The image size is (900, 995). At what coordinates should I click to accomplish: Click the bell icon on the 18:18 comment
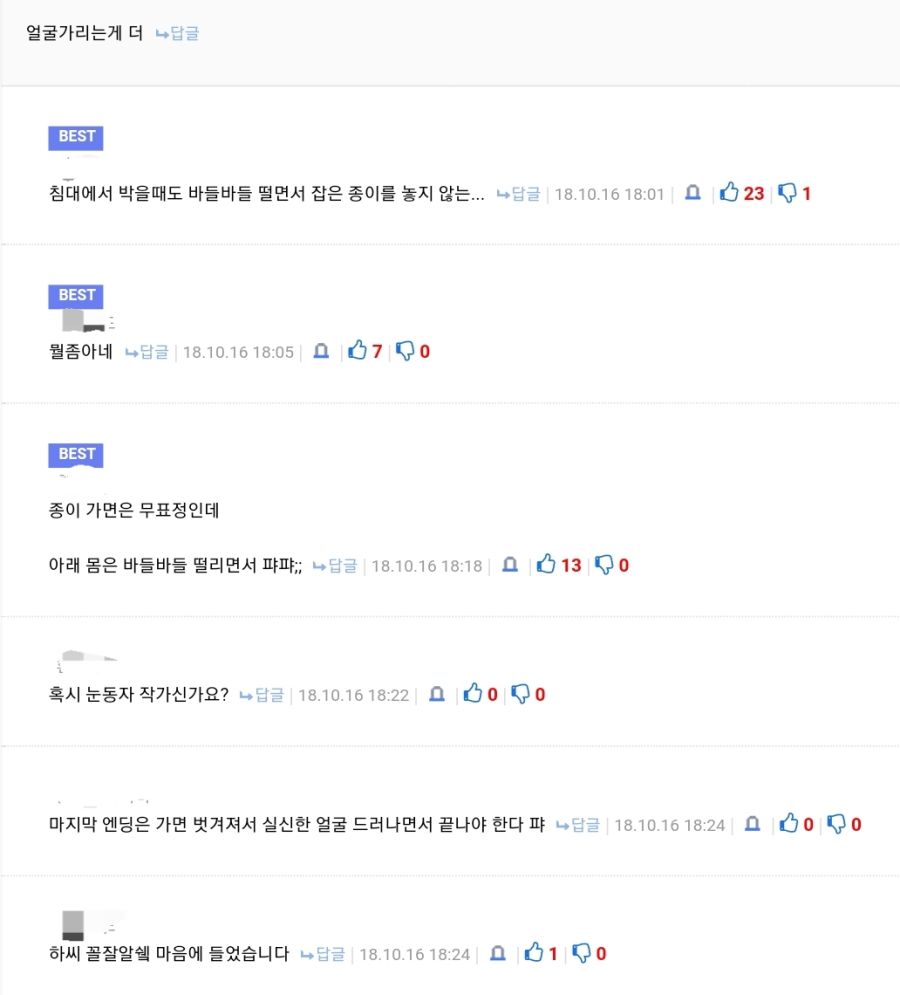(x=509, y=565)
